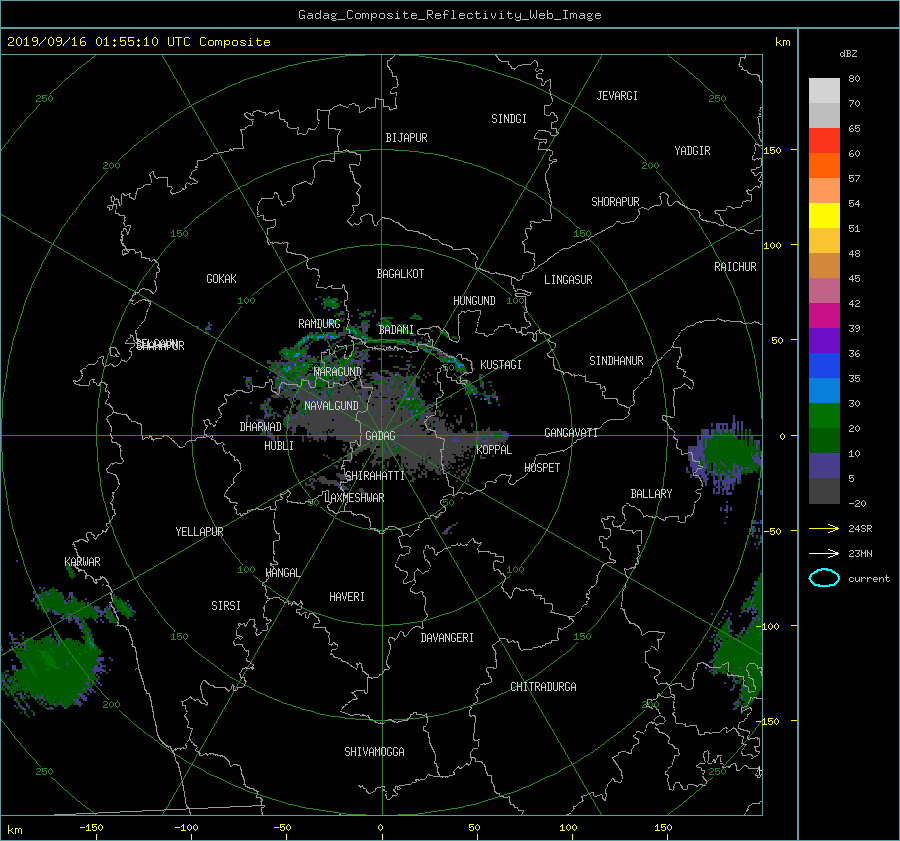Screen dimensions: 900x841
Task: Click the YADGIR town label
Action: tap(692, 151)
